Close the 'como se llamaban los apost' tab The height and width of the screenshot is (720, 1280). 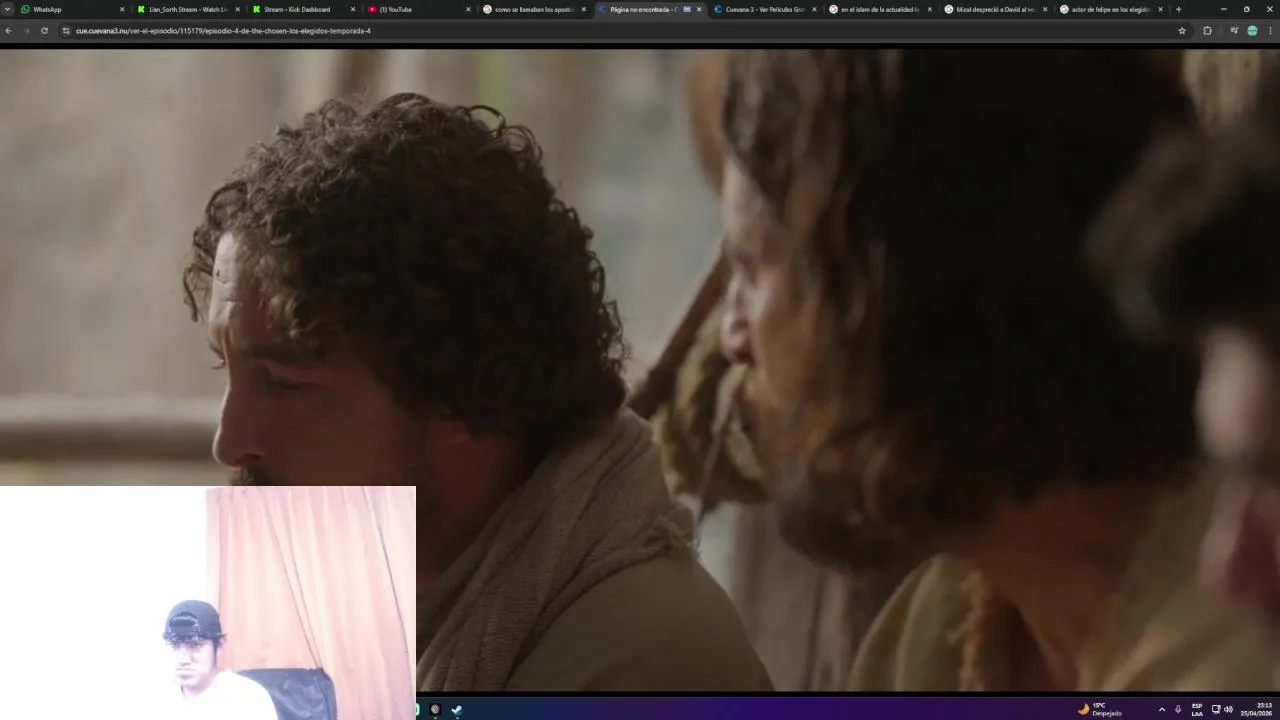[x=584, y=9]
